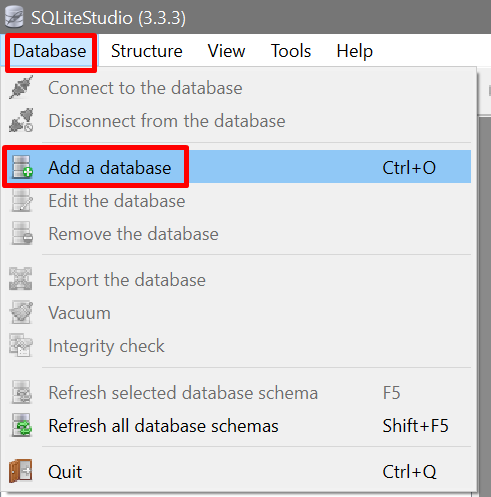The width and height of the screenshot is (491, 497).
Task: Select Refresh all database schemas entry
Action: click(x=237, y=425)
